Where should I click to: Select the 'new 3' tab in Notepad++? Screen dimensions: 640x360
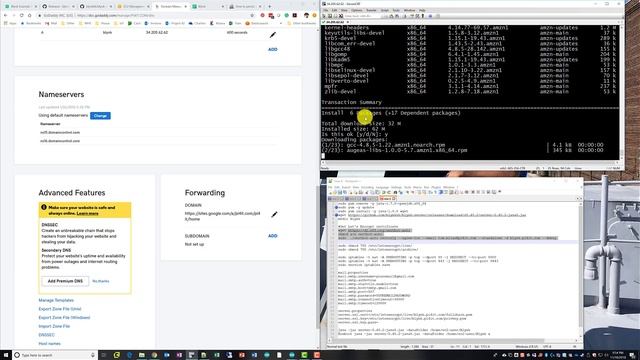387,198
